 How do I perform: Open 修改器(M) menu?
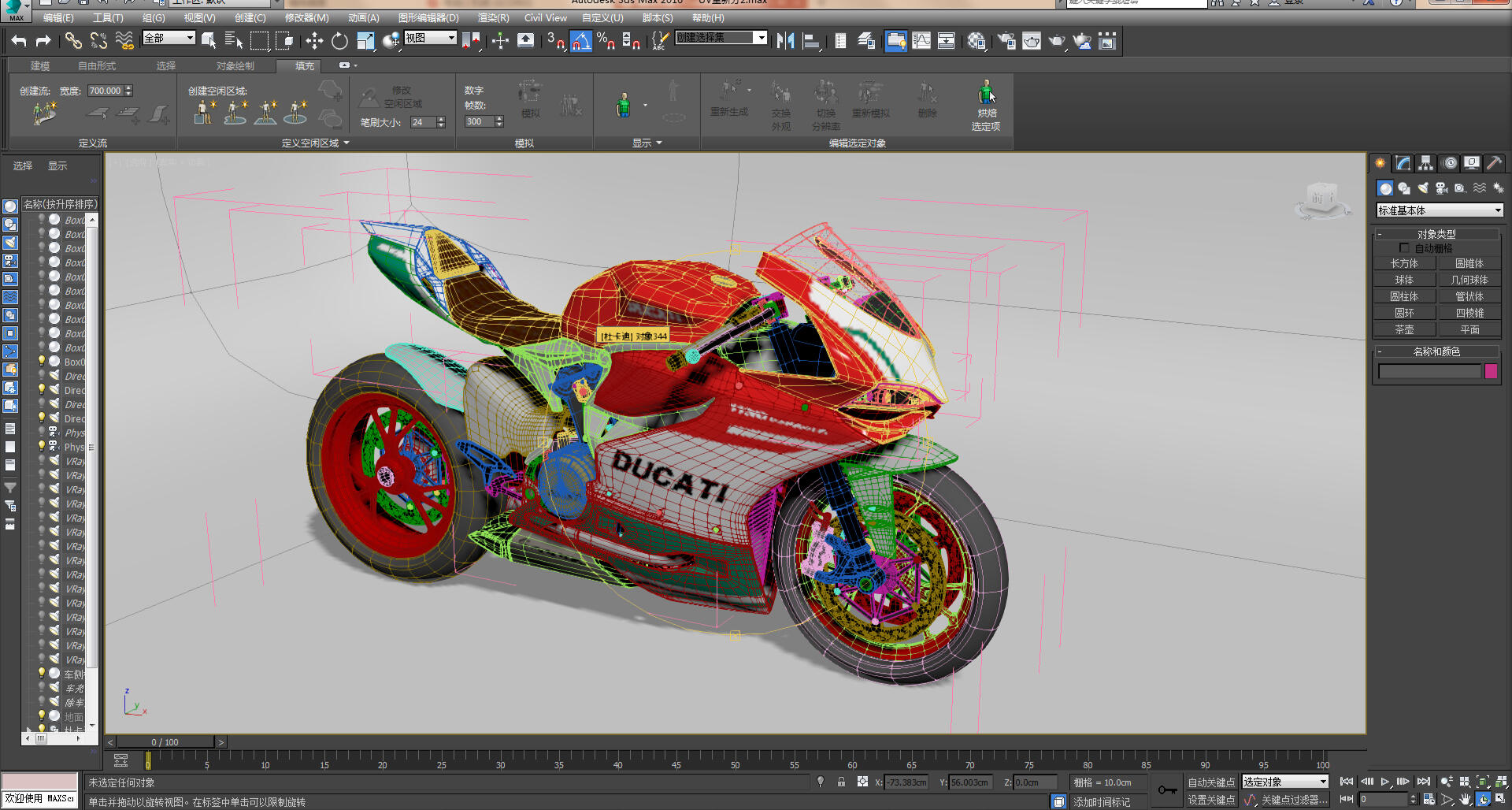(x=306, y=17)
